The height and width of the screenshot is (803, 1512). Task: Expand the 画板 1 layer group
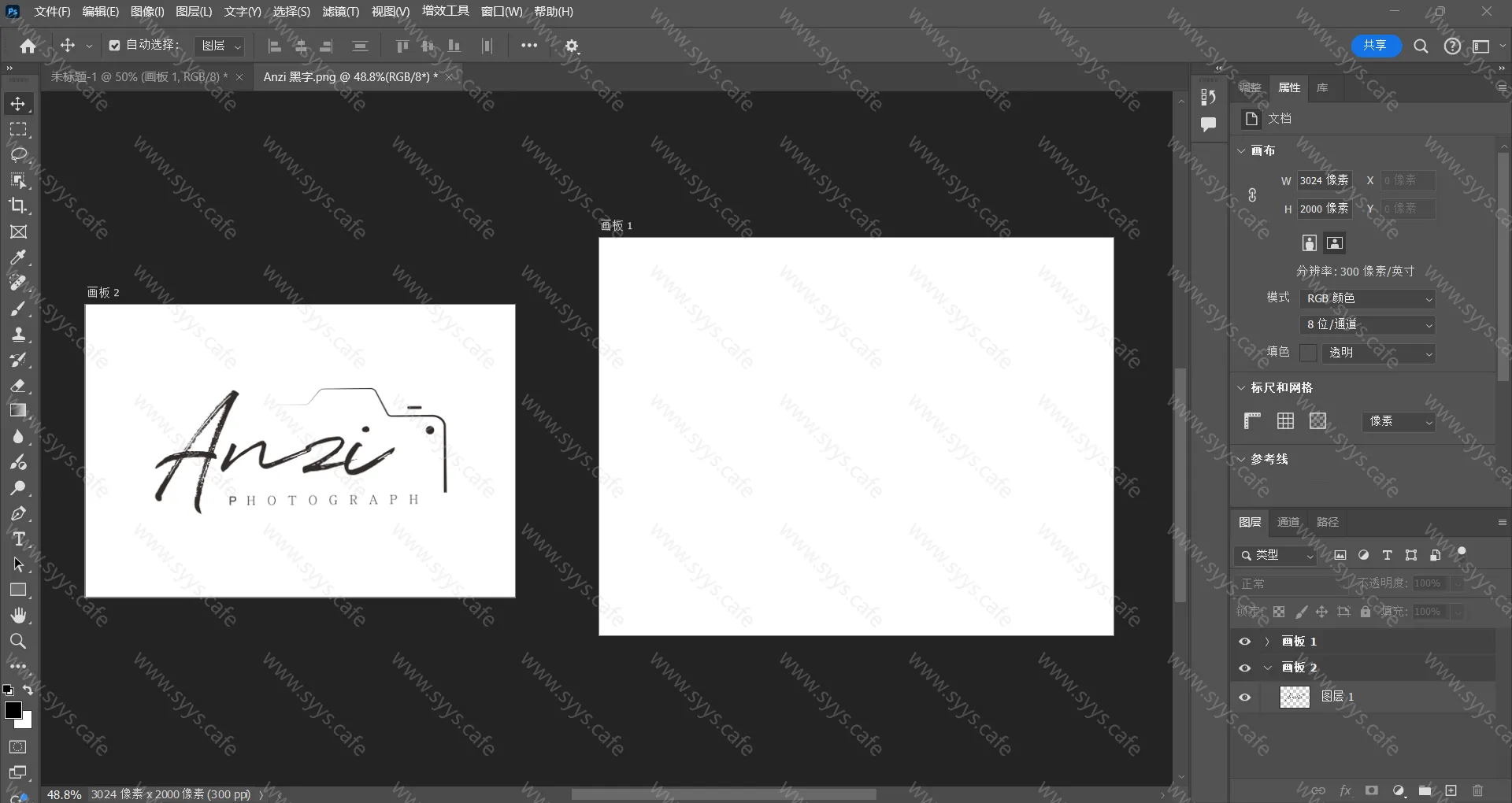point(1267,642)
